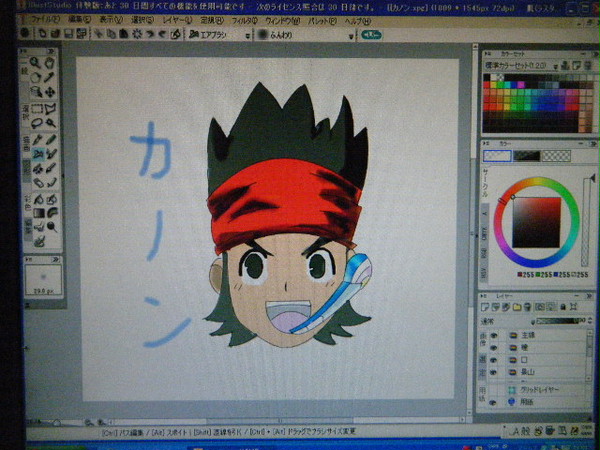Hide the 髪山 layer
Screen dimensions: 600x450
tap(494, 372)
